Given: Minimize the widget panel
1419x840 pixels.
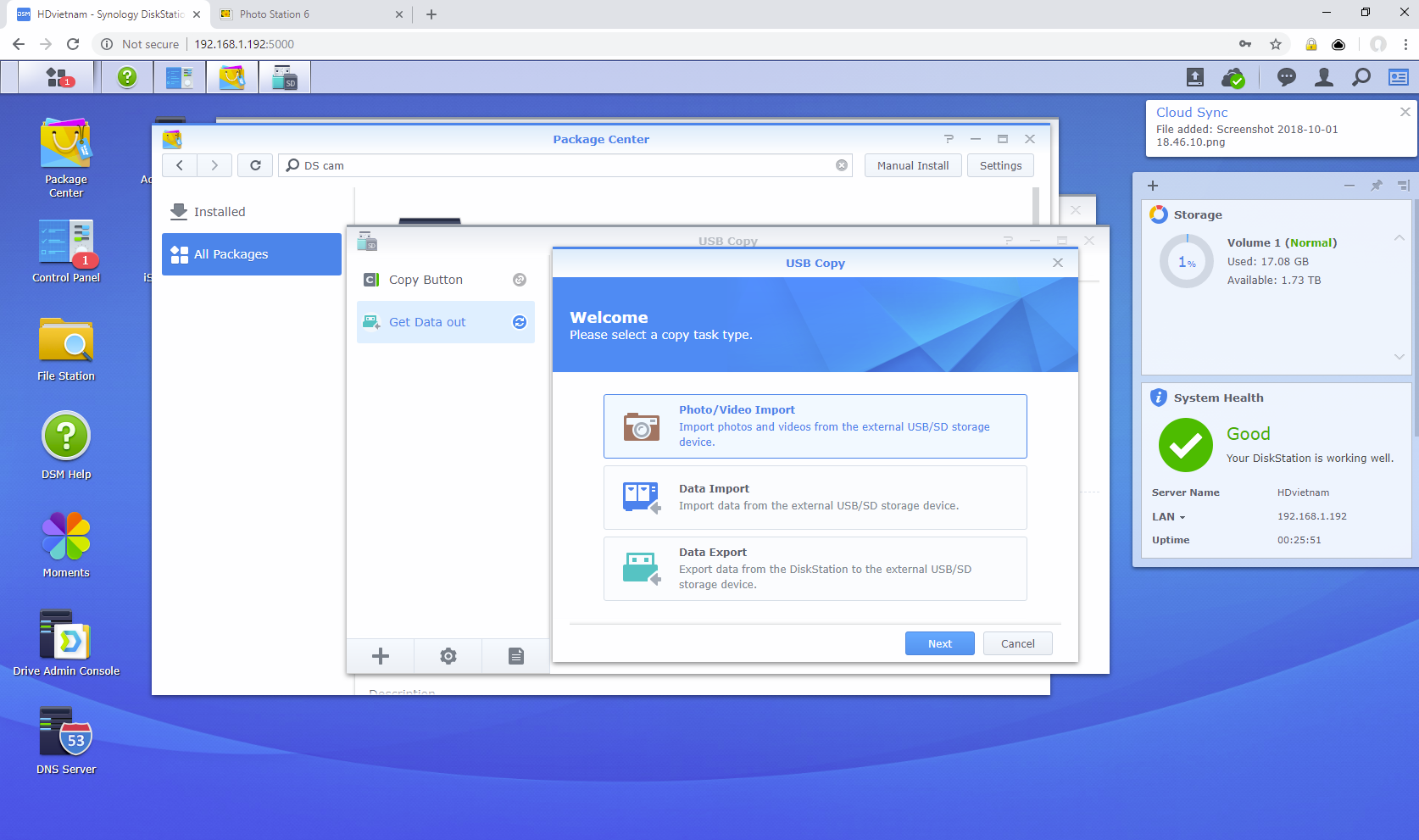Looking at the screenshot, I should tap(1349, 186).
